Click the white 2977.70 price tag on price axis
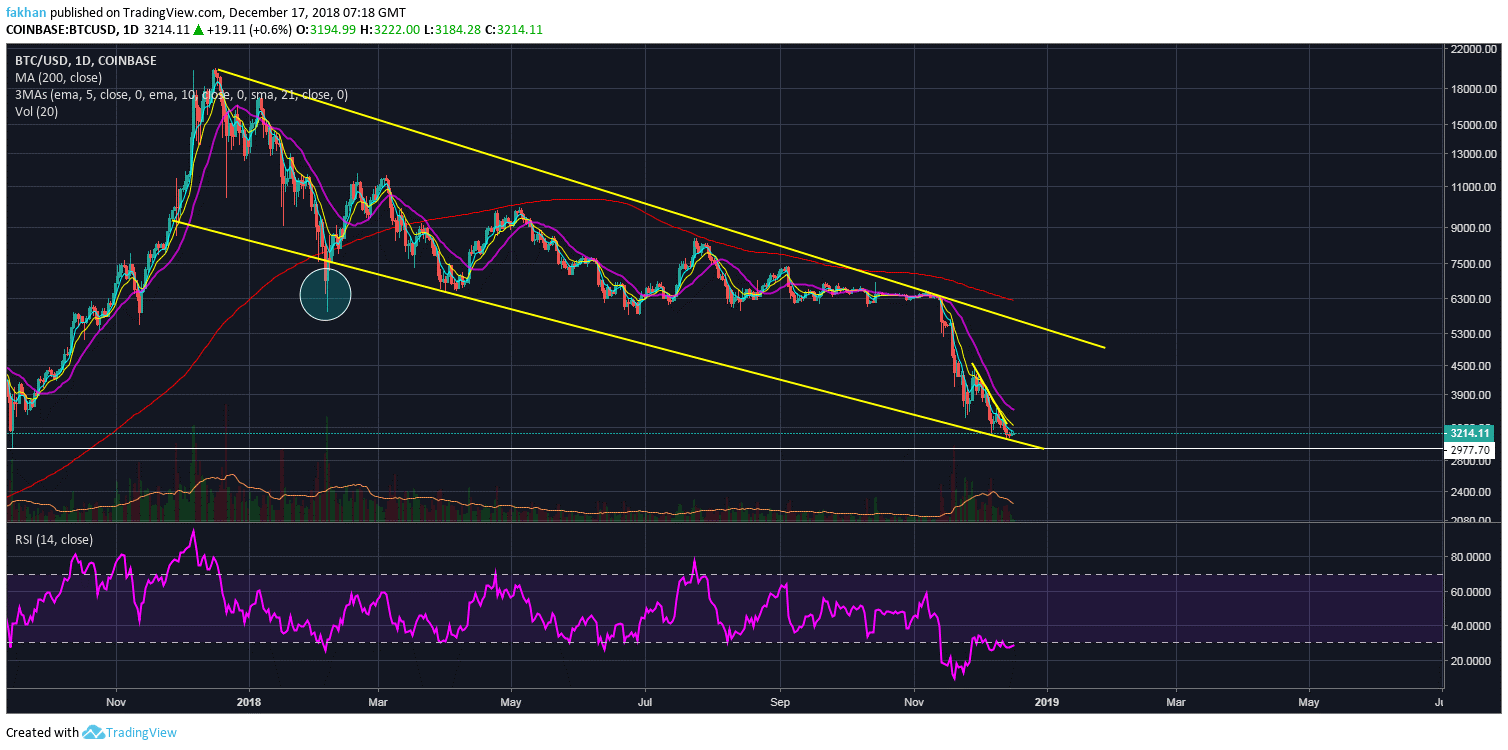The image size is (1508, 750). click(1470, 450)
